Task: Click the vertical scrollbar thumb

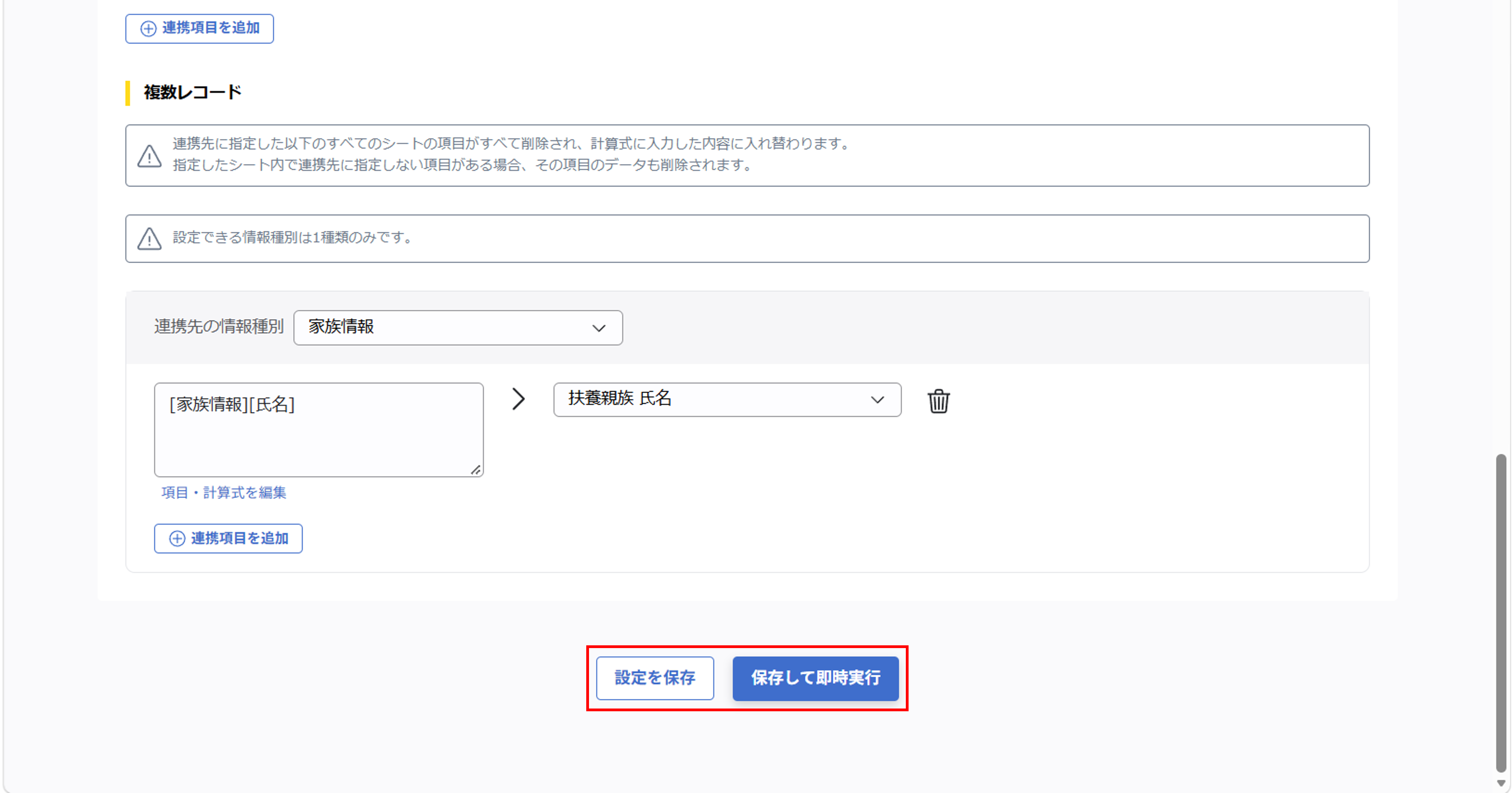Action: pyautogui.click(x=1501, y=612)
